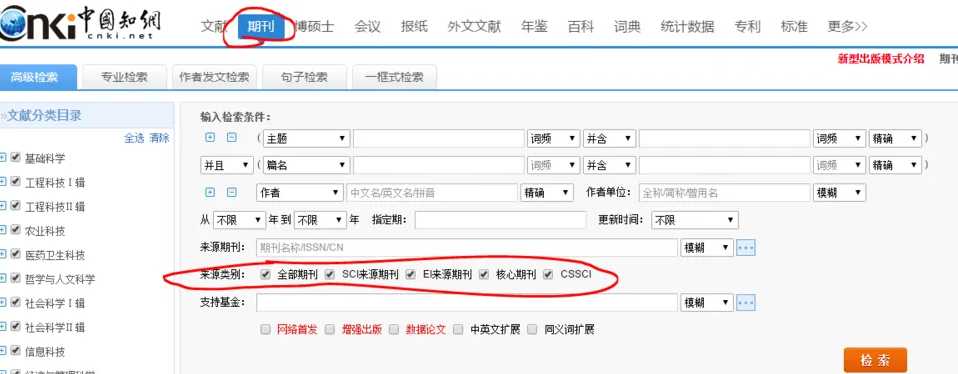Screen dimensions: 958x374
Task: Select the 句子检索 tab
Action: point(304,77)
